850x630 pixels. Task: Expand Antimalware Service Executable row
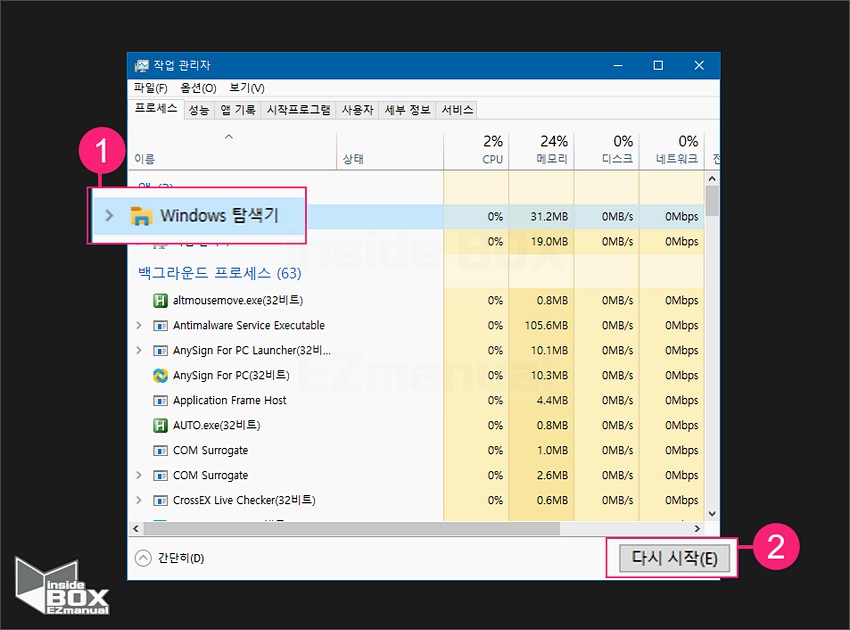coord(139,325)
